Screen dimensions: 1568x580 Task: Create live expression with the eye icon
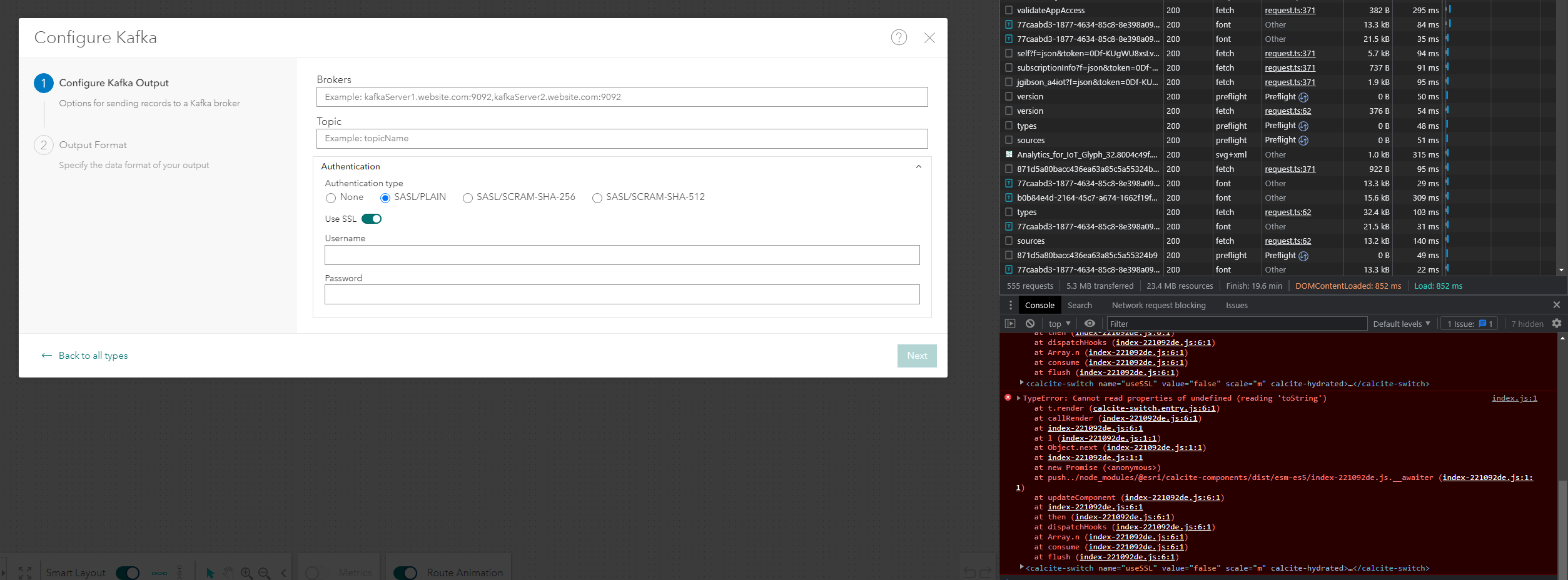[x=1090, y=323]
